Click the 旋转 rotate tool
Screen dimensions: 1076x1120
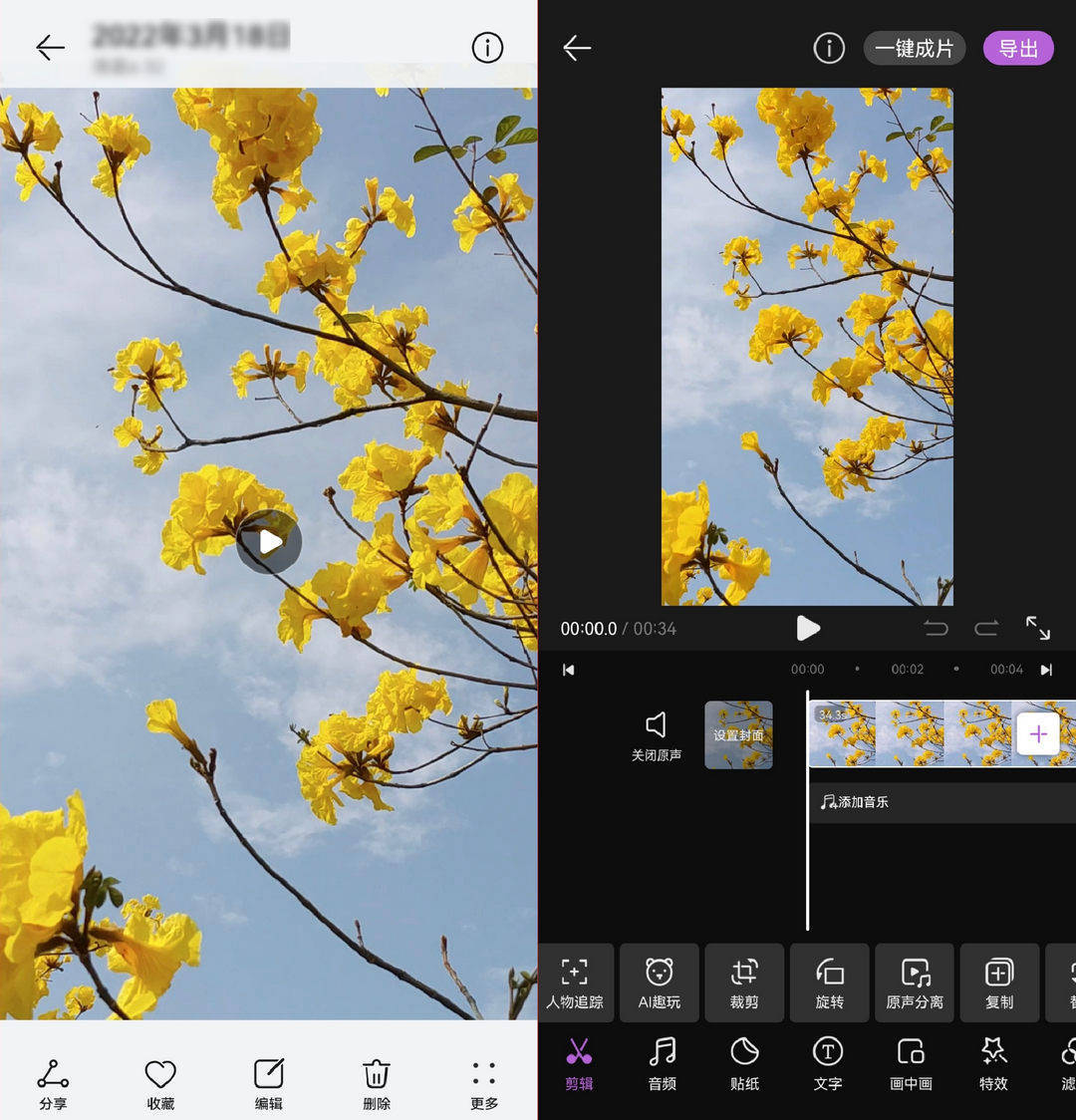coord(830,982)
